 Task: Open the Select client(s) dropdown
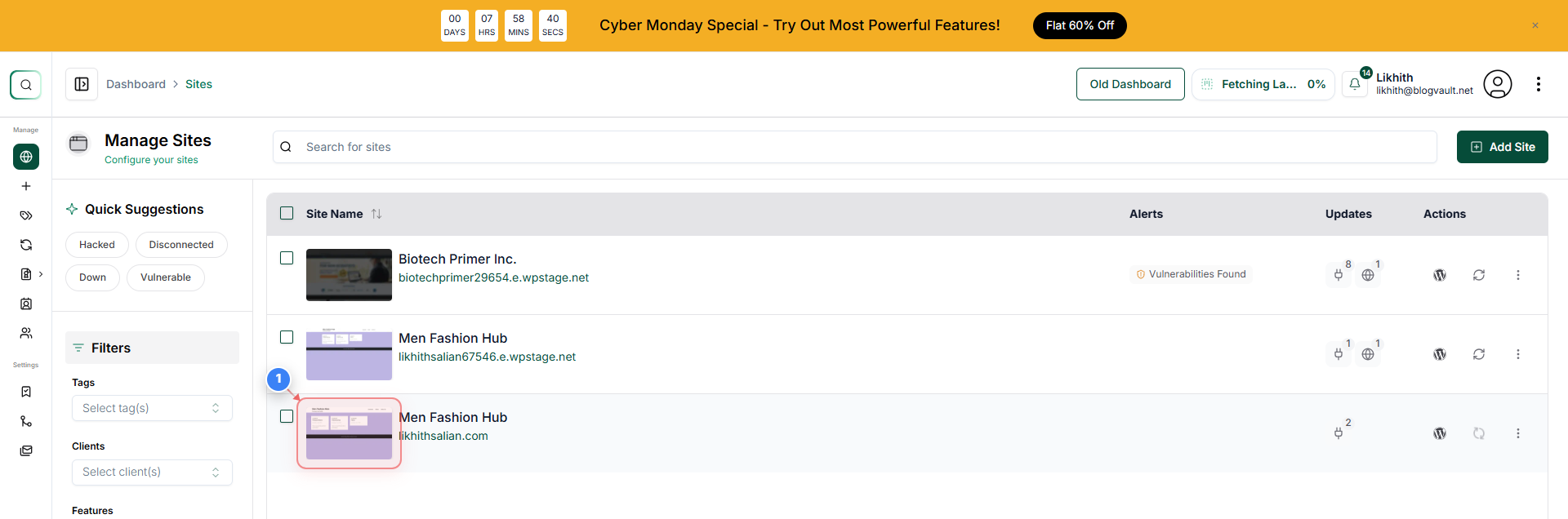click(x=152, y=472)
